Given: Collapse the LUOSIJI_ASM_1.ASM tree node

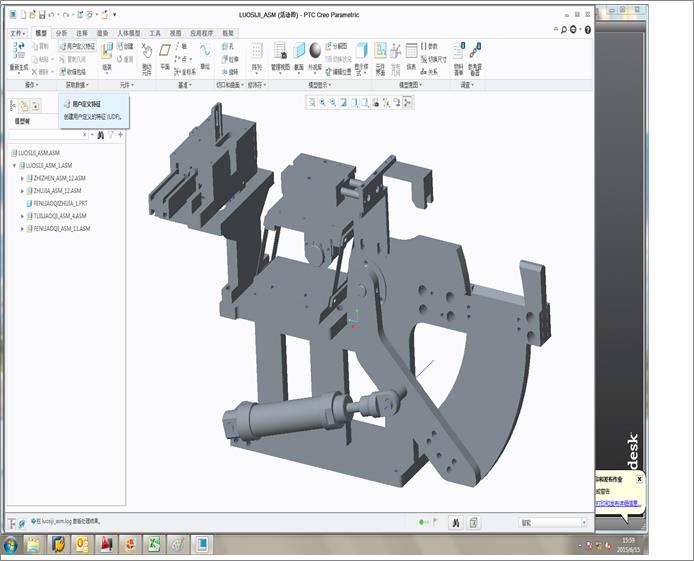Looking at the screenshot, I should pyautogui.click(x=14, y=165).
